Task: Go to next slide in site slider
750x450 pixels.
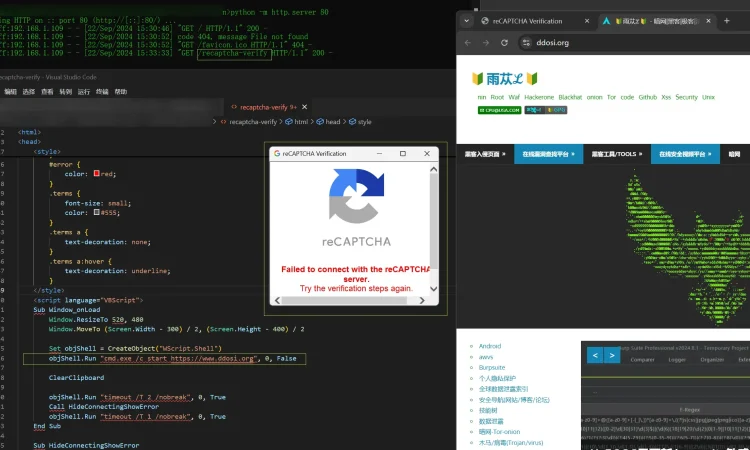Action: (x=612, y=355)
